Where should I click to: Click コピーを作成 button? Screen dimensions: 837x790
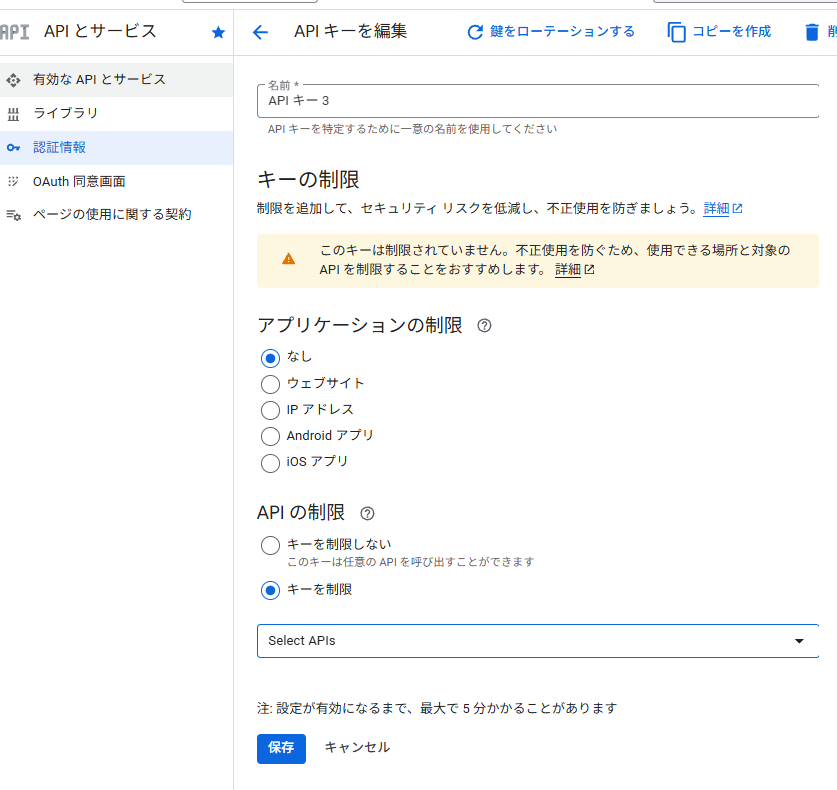[x=719, y=32]
